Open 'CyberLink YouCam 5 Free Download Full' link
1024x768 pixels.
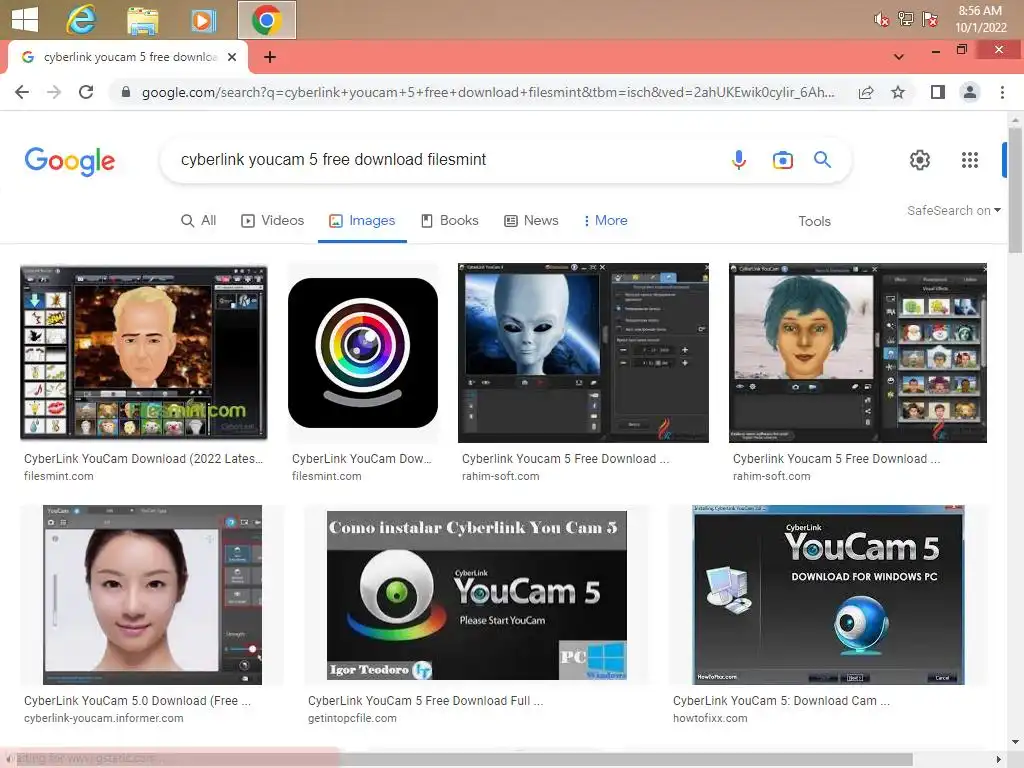point(425,701)
